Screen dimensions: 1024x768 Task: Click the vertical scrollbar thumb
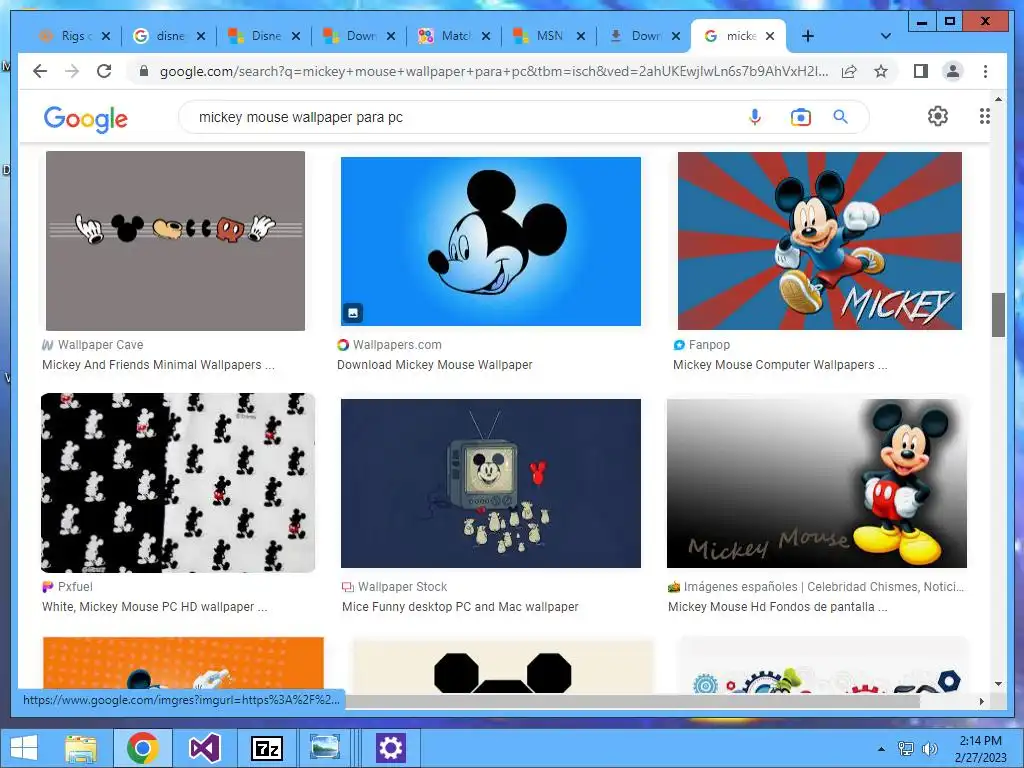pyautogui.click(x=998, y=315)
